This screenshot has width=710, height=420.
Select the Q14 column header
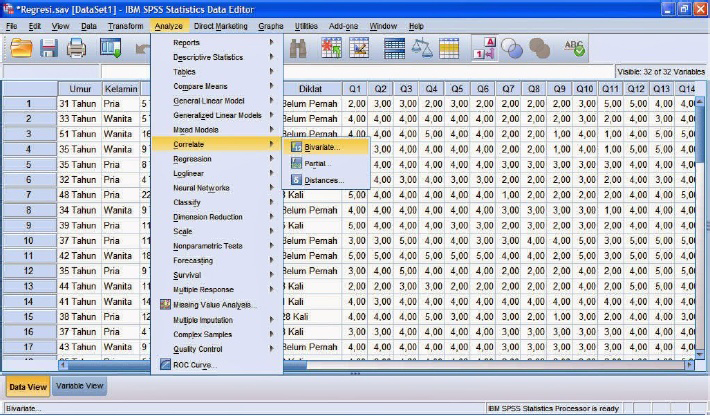[x=686, y=88]
